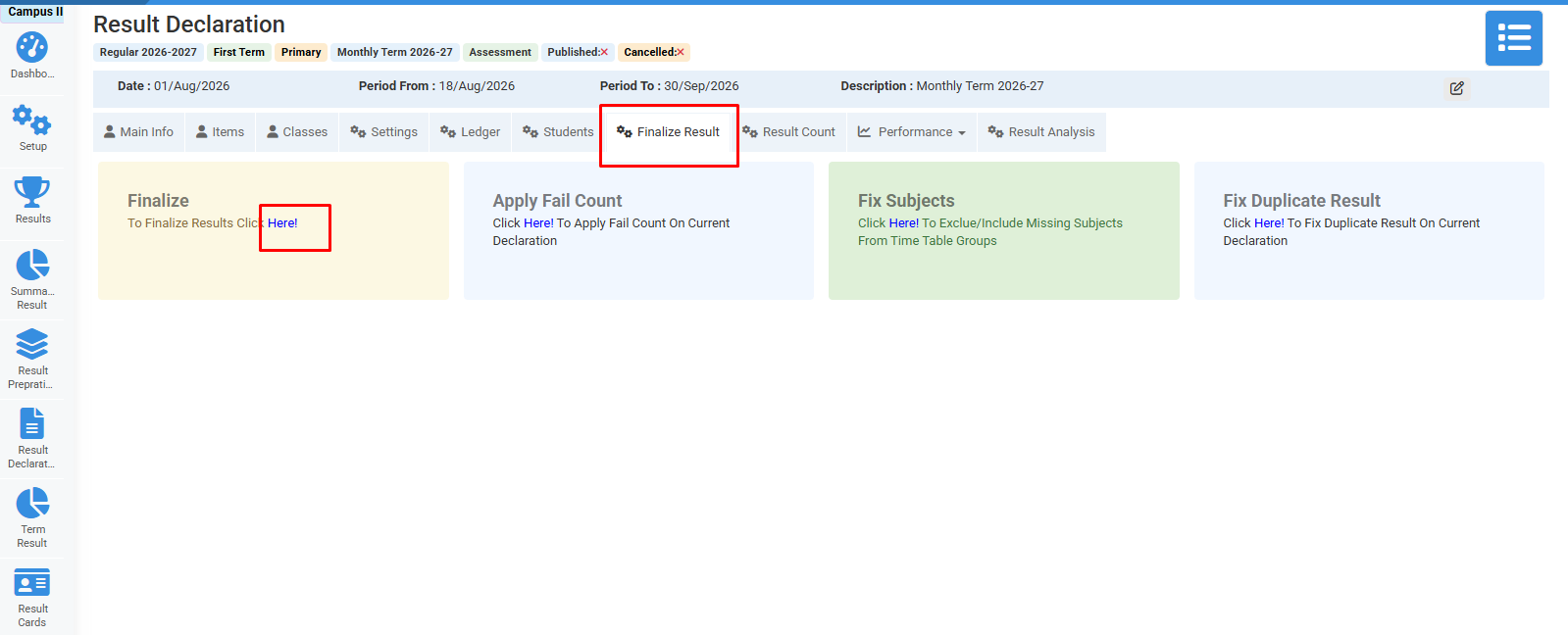Click the Description Monthly Term 2026-27 text
1568x635 pixels.
point(942,86)
